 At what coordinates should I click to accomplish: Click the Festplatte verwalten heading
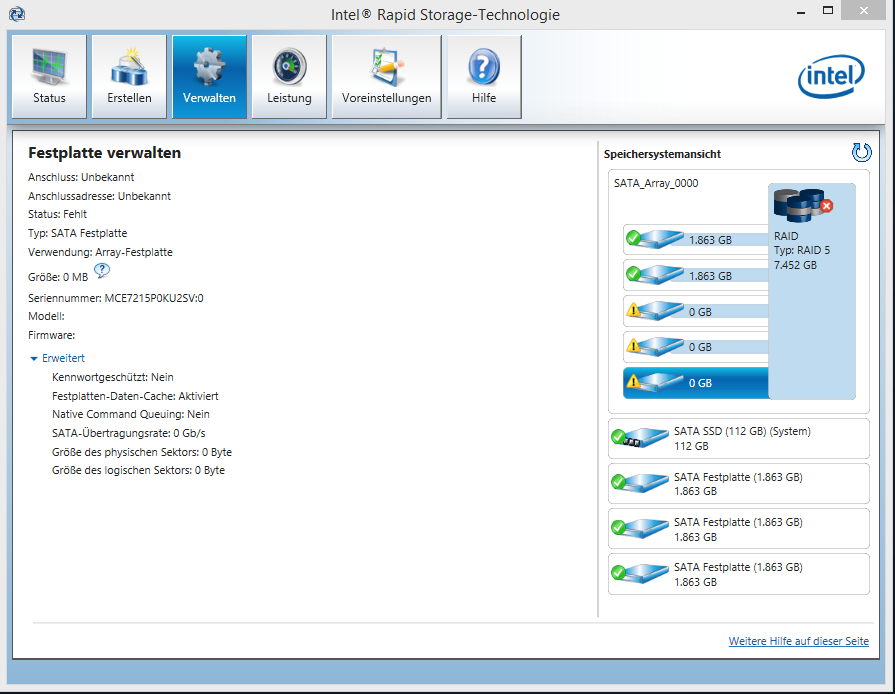point(104,153)
